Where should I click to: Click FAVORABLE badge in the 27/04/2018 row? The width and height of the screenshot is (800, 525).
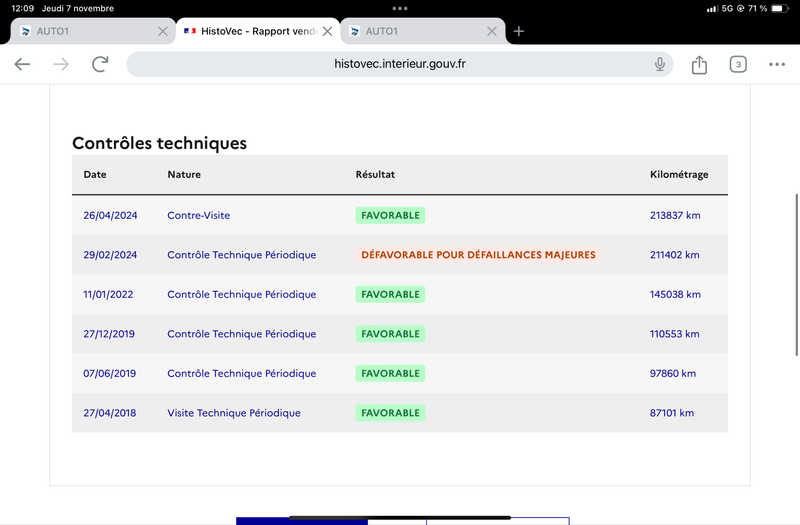(390, 413)
